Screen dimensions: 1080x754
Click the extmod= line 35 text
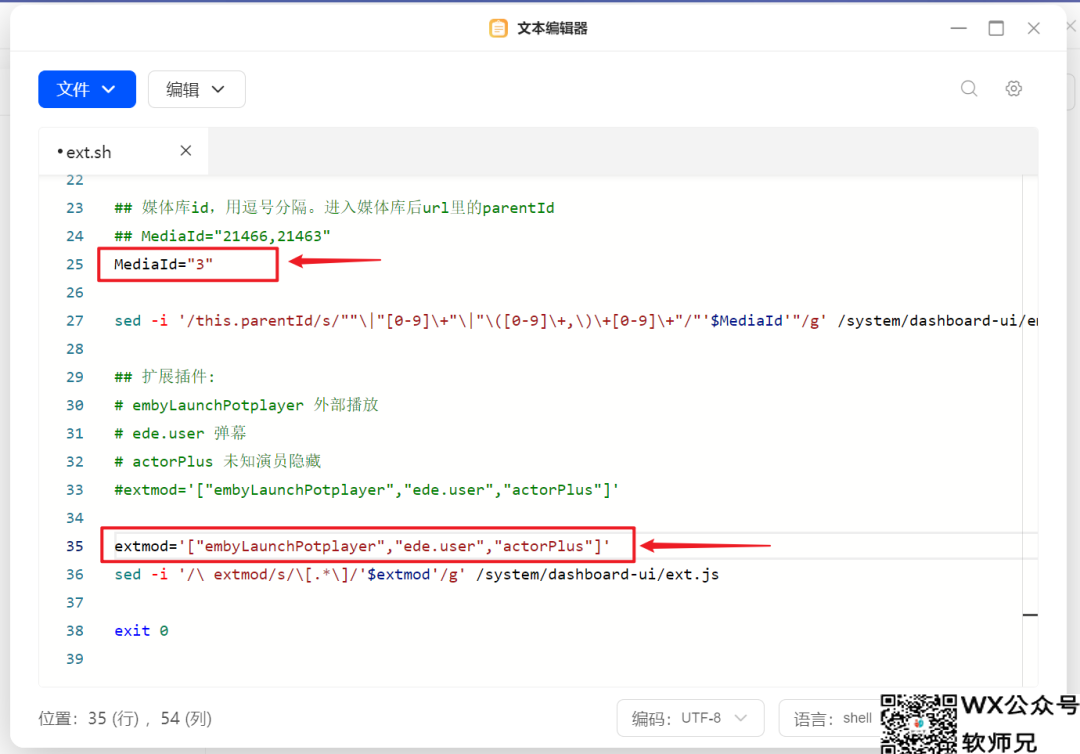(362, 546)
